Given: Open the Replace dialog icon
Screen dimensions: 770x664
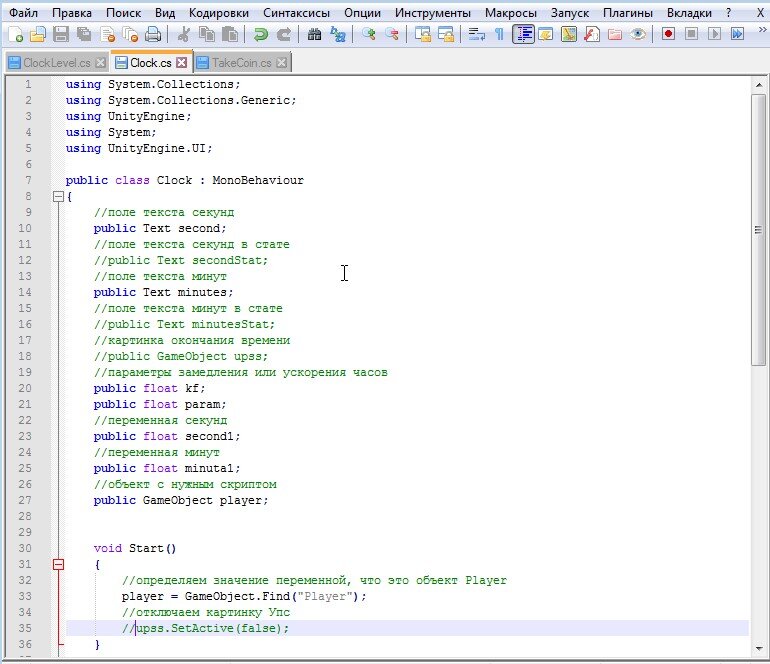Looking at the screenshot, I should 338,34.
